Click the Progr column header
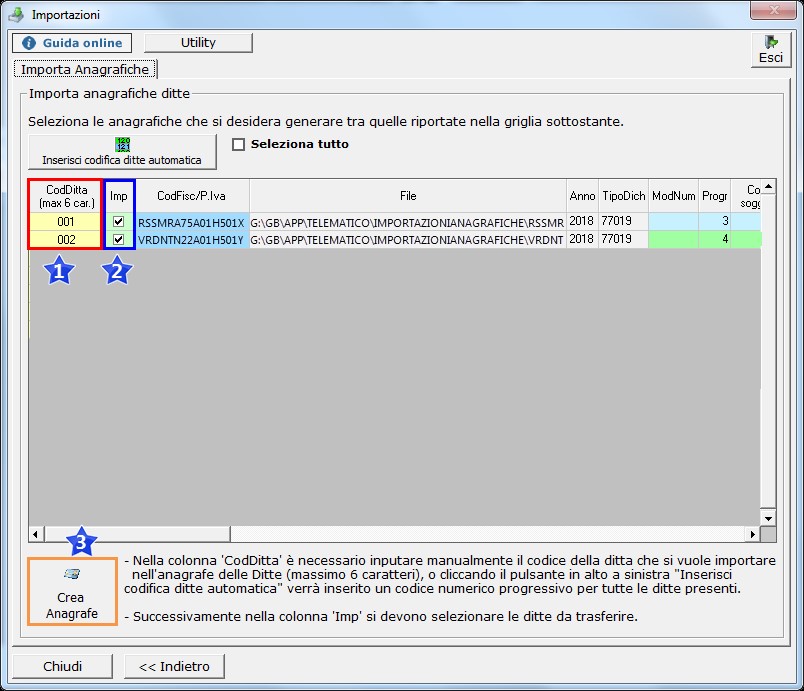Screen dimensions: 804x691 pos(715,196)
